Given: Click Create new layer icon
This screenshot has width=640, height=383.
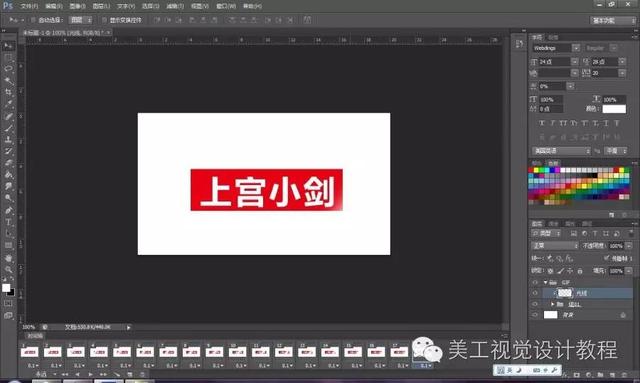Looking at the screenshot, I should pyautogui.click(x=612, y=374).
